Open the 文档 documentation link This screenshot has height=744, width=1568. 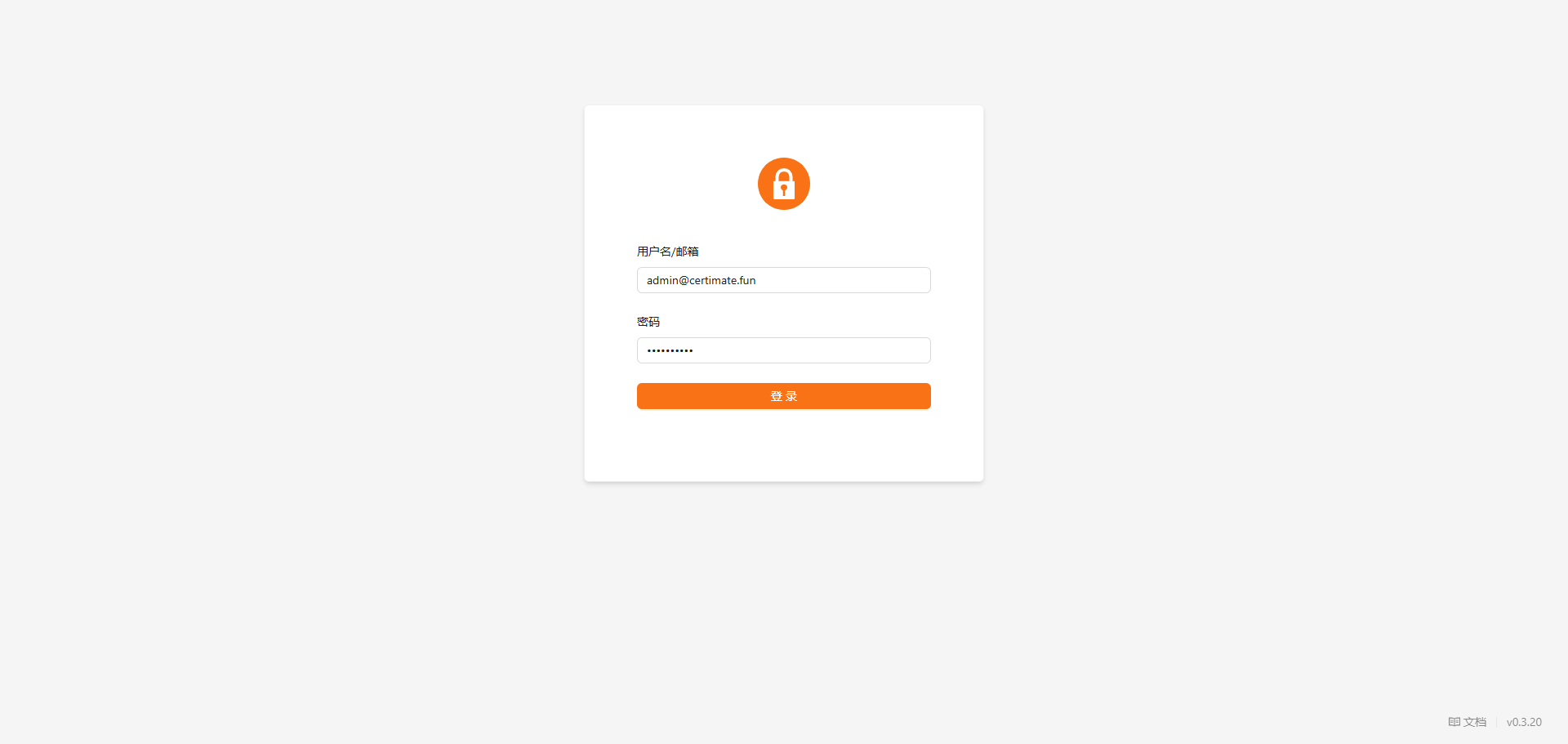(1468, 722)
